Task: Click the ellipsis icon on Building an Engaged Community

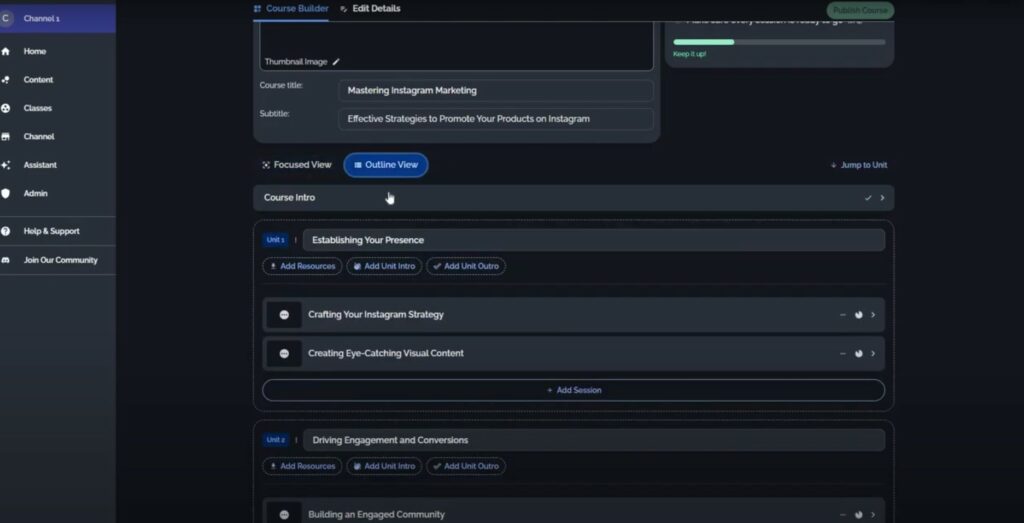Action: click(x=284, y=515)
